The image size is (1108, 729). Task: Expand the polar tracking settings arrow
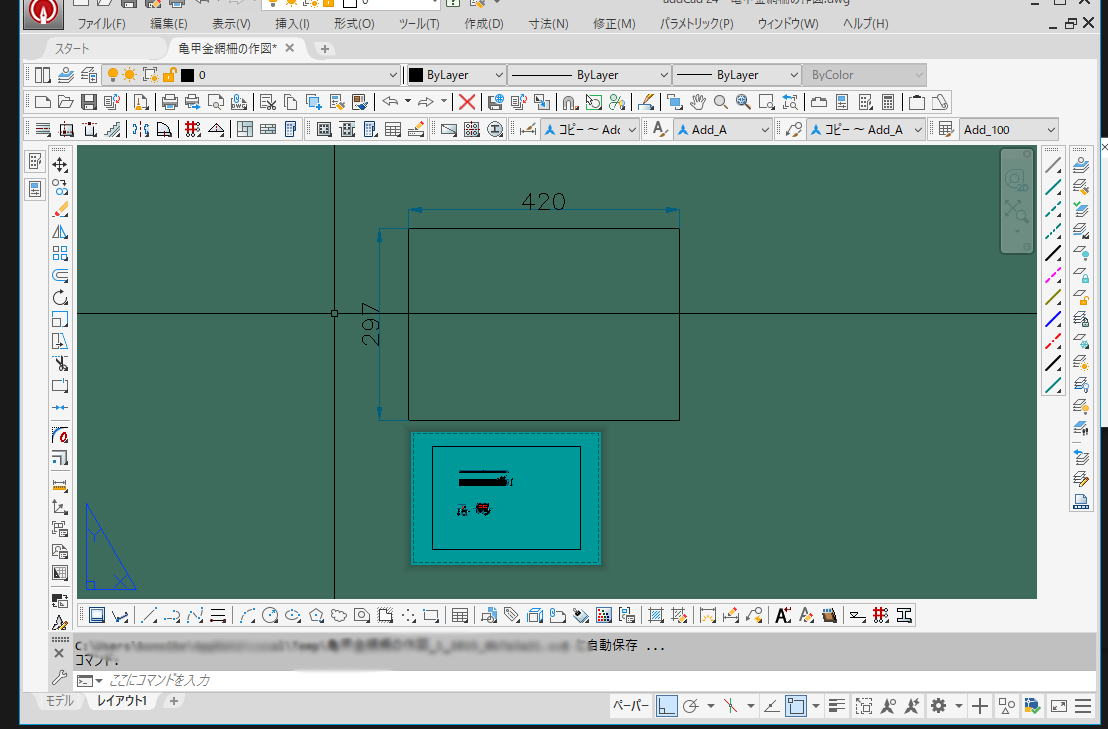pyautogui.click(x=710, y=706)
